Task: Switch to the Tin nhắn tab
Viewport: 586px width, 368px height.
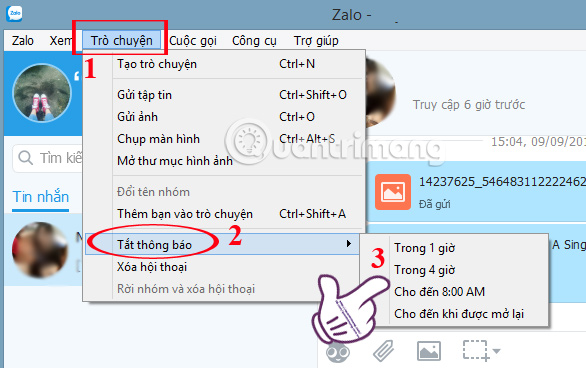Action: [x=41, y=197]
